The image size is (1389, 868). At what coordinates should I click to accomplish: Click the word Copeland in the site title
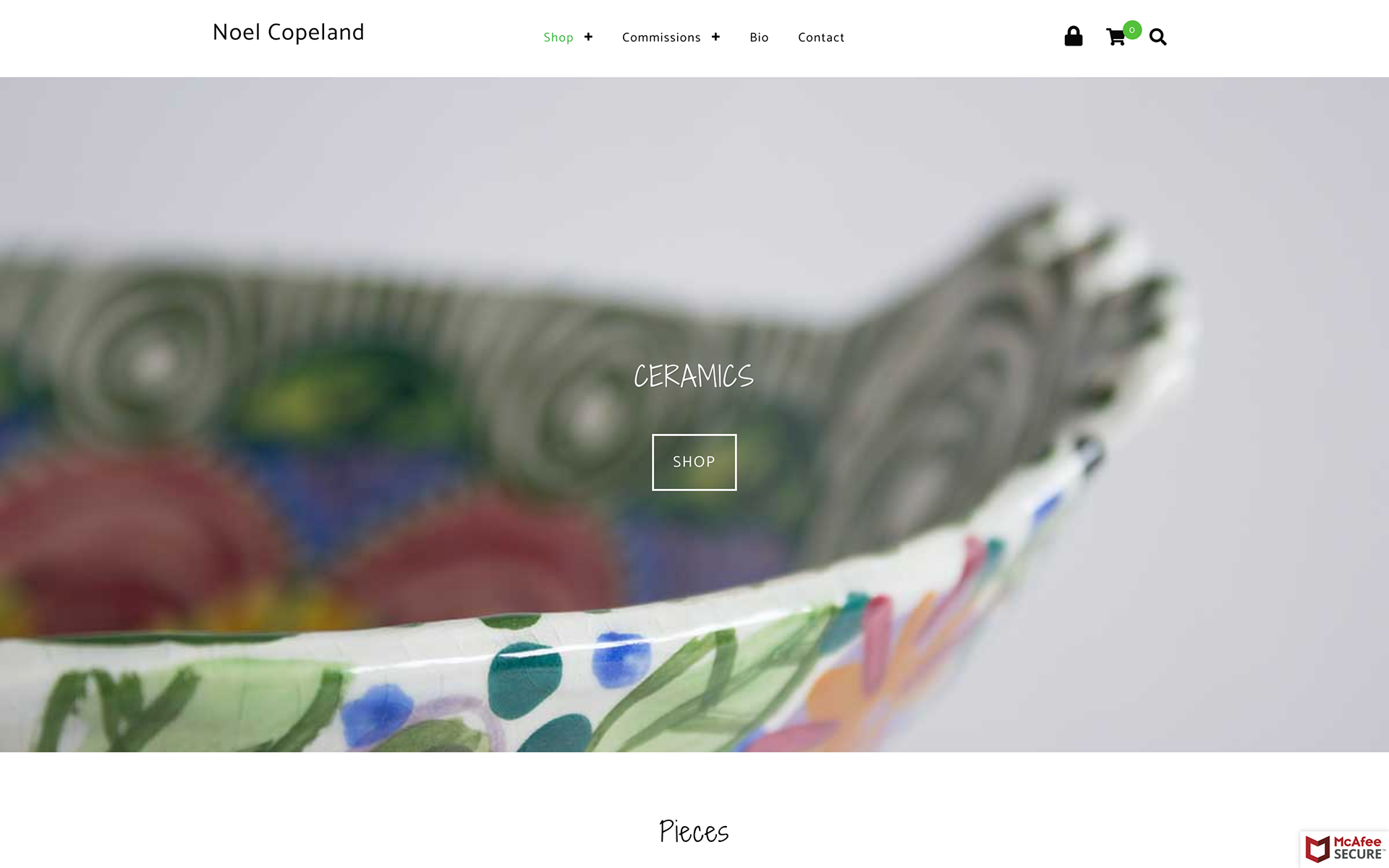point(316,33)
